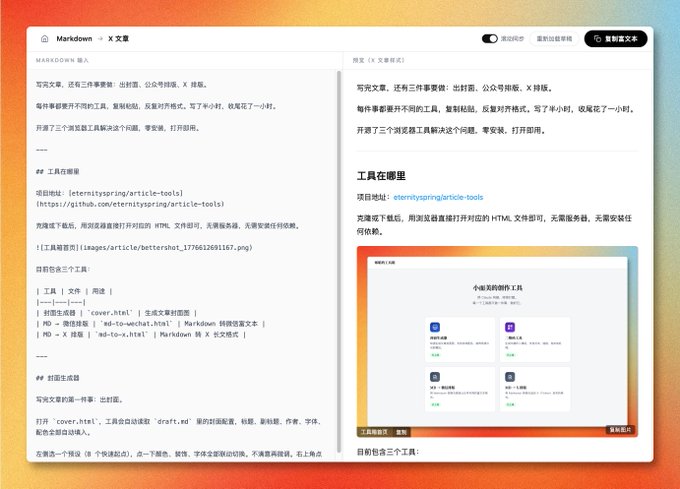Screen dimensions: 680x489
Task: Click the gray MD to WeChat icon in preview
Action: [x=435, y=377]
